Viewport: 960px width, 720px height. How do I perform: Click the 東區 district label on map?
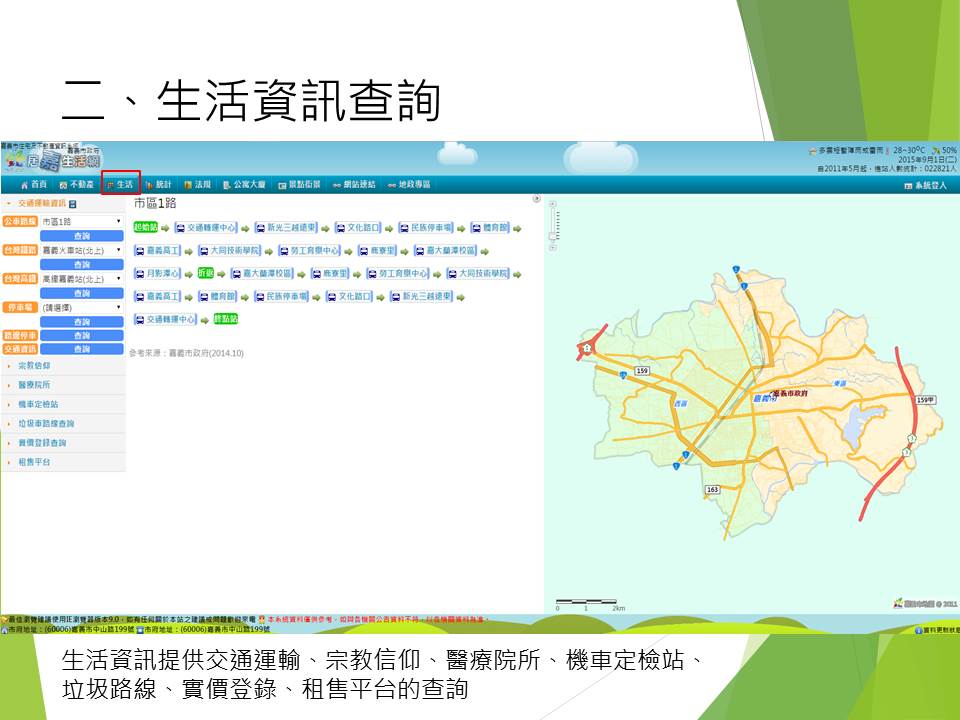pyautogui.click(x=839, y=383)
